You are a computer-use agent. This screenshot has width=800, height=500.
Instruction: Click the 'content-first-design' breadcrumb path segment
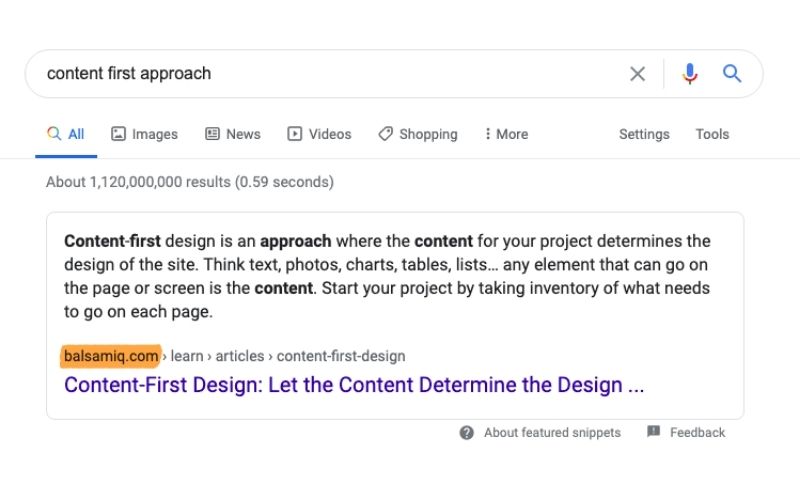click(341, 356)
